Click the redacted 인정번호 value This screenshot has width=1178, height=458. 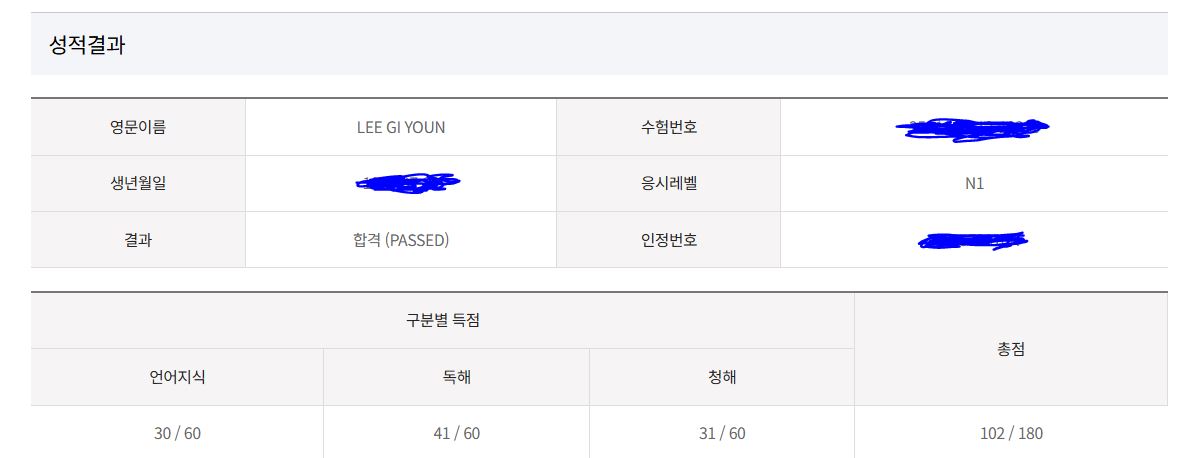point(973,240)
